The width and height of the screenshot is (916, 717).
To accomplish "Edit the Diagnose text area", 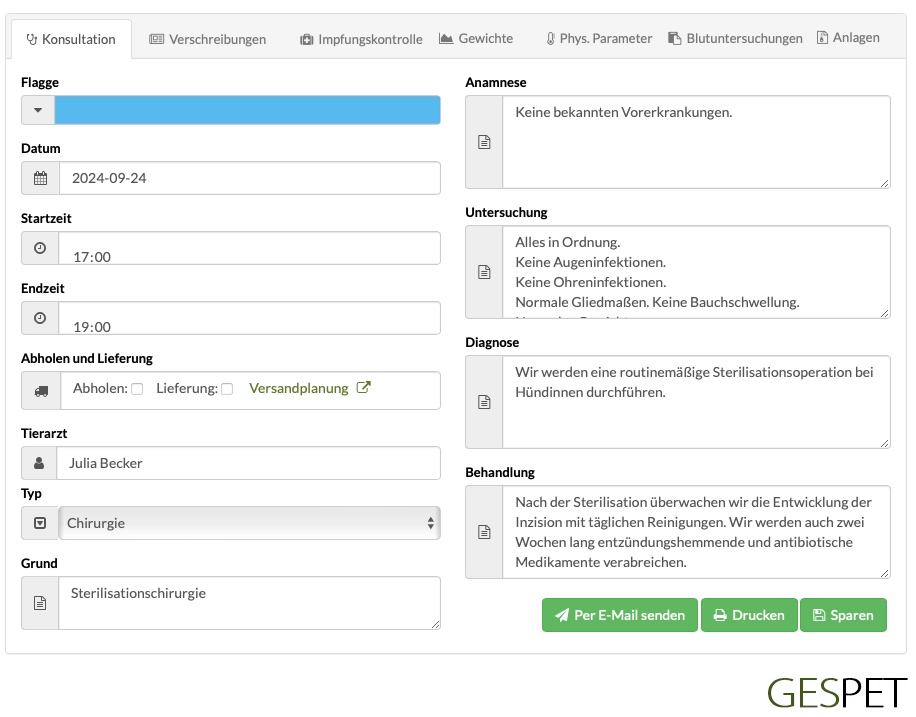I will (x=696, y=402).
